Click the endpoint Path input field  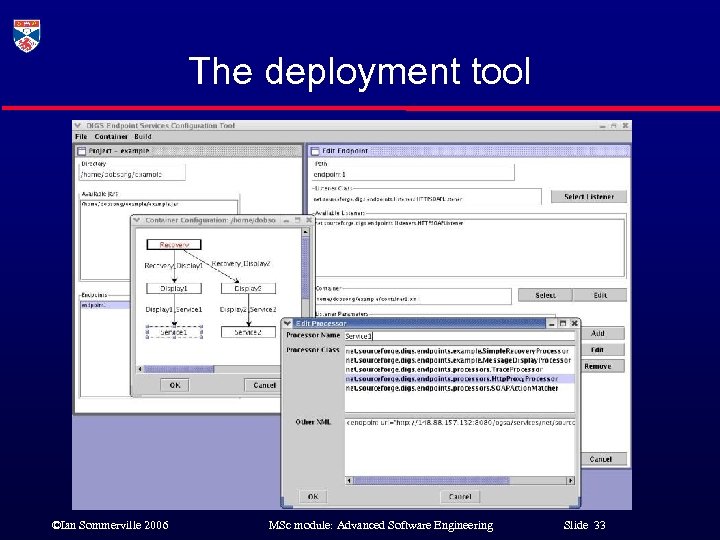coord(413,174)
